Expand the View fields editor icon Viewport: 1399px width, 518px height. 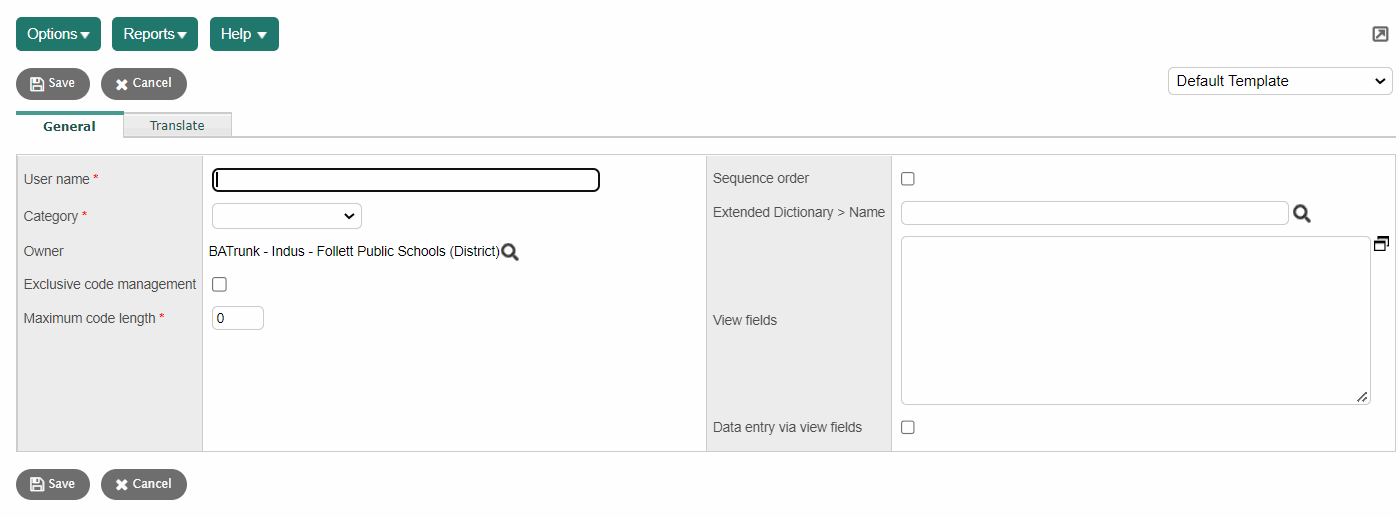click(x=1381, y=244)
